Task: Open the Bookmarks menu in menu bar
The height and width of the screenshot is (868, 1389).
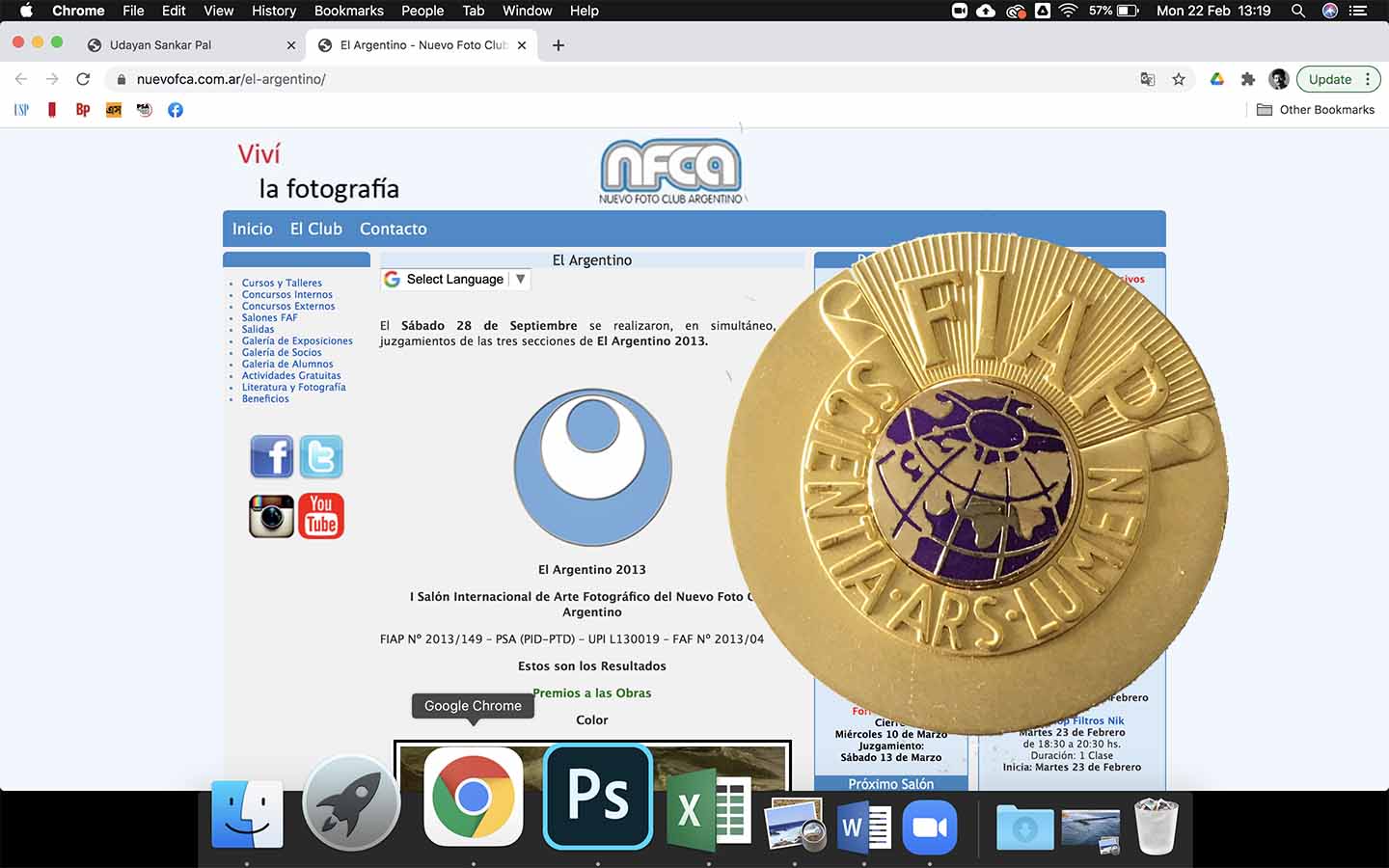Action: coord(348,11)
